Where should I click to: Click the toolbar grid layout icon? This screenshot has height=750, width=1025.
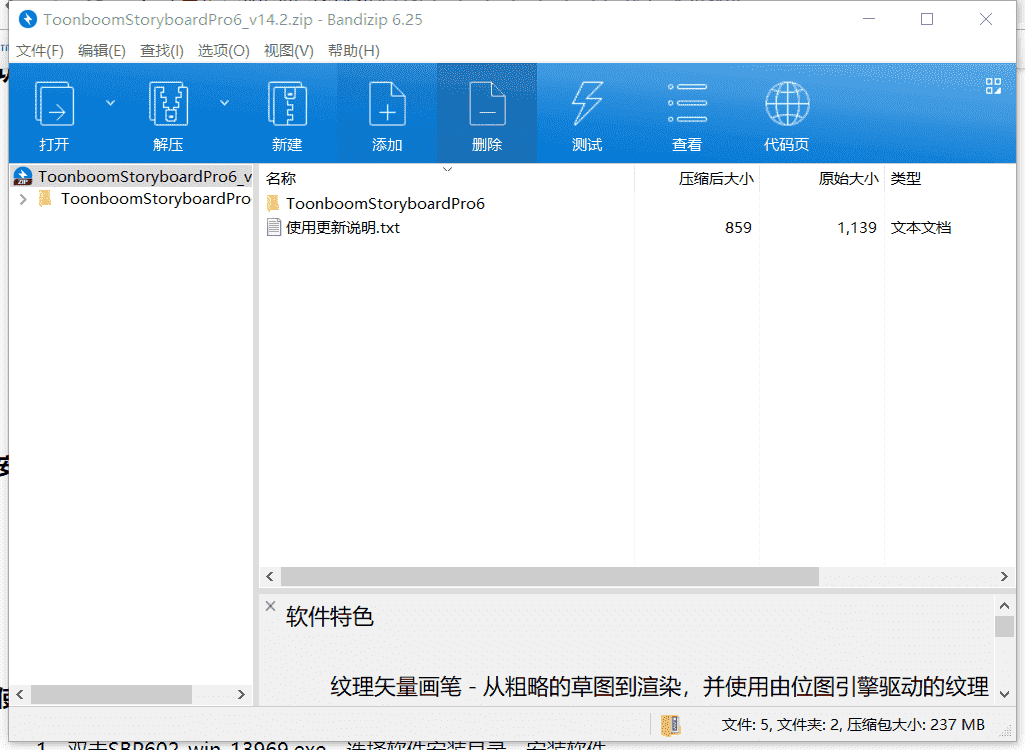(993, 86)
